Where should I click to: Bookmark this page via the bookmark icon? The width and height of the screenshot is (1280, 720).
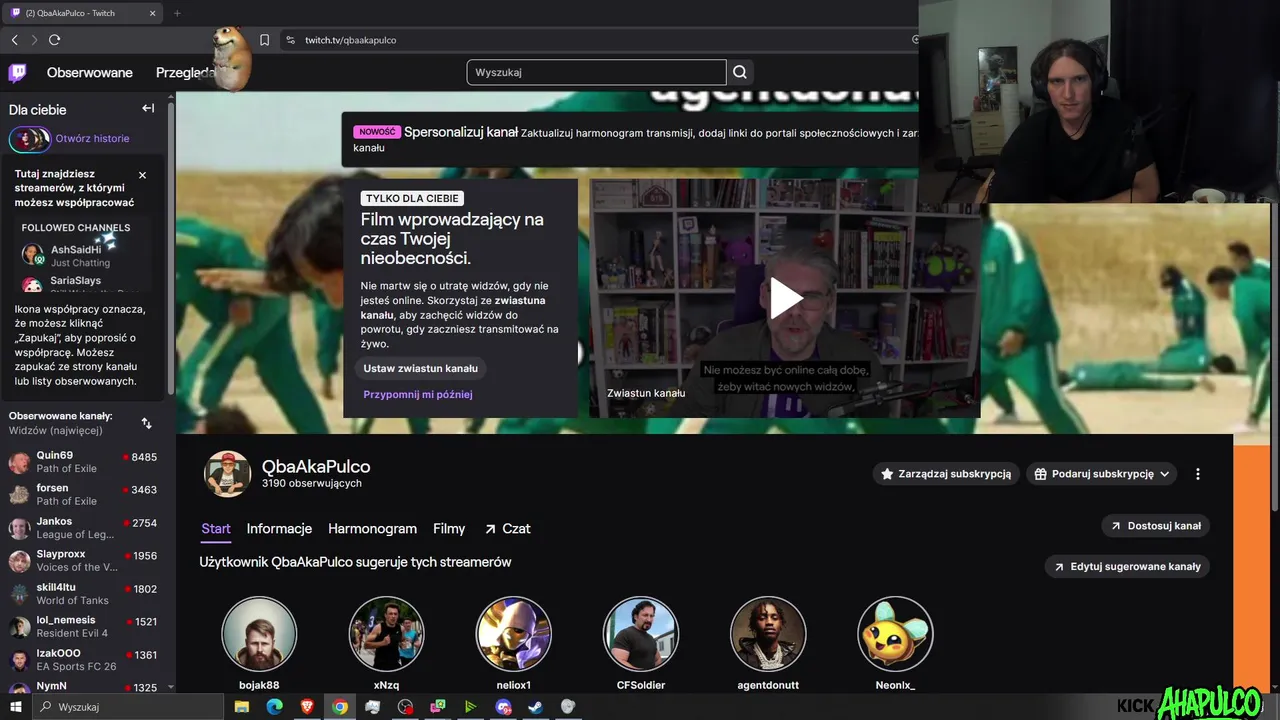point(264,40)
